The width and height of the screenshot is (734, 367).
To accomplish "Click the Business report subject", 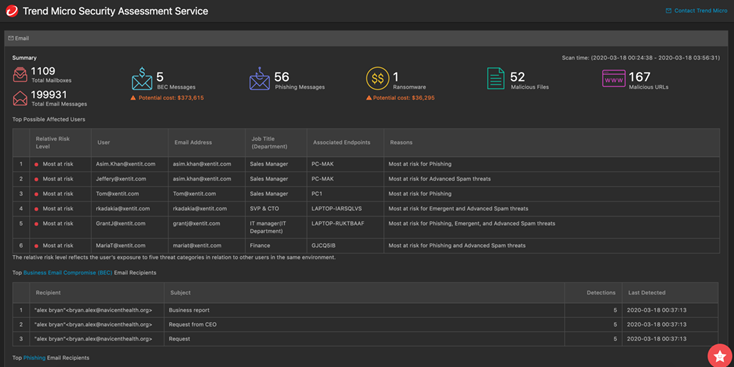I will 189,310.
